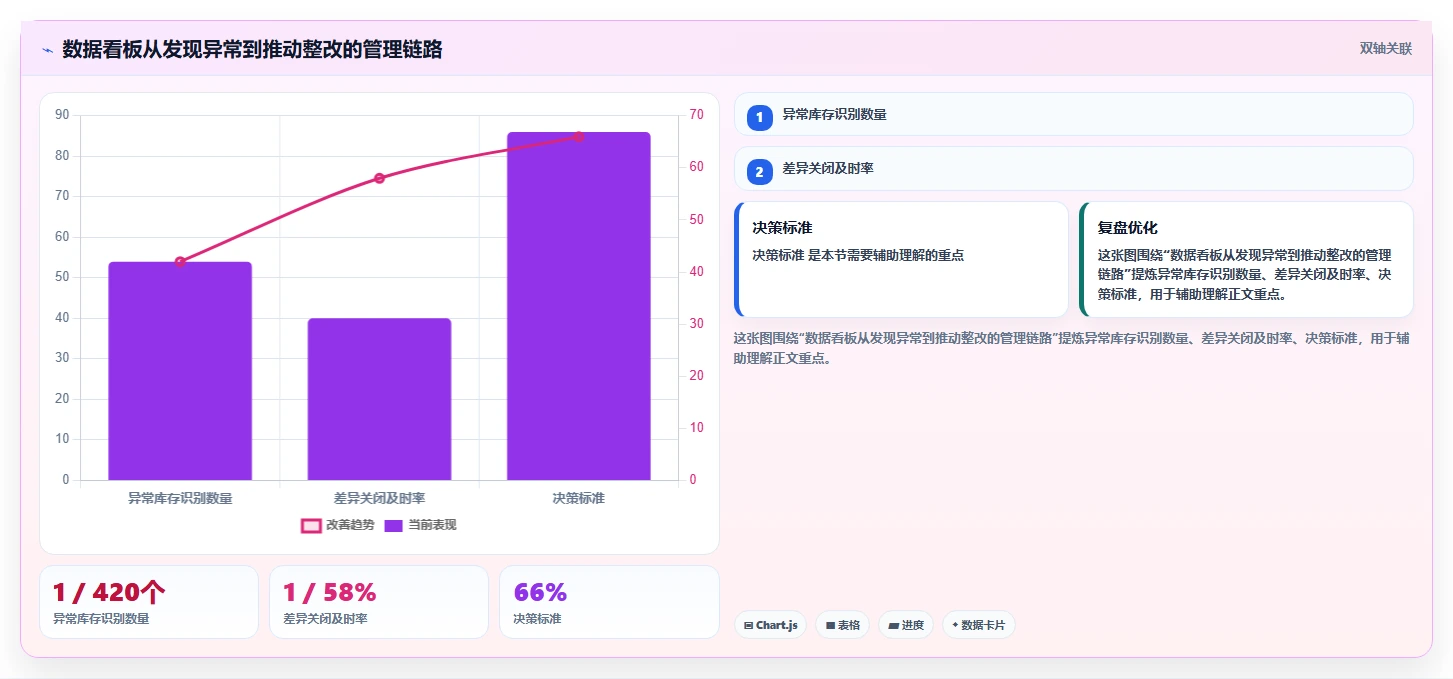Click the 异常库存识别数量 purple bar
Viewport: 1453px width, 679px height.
(180, 371)
